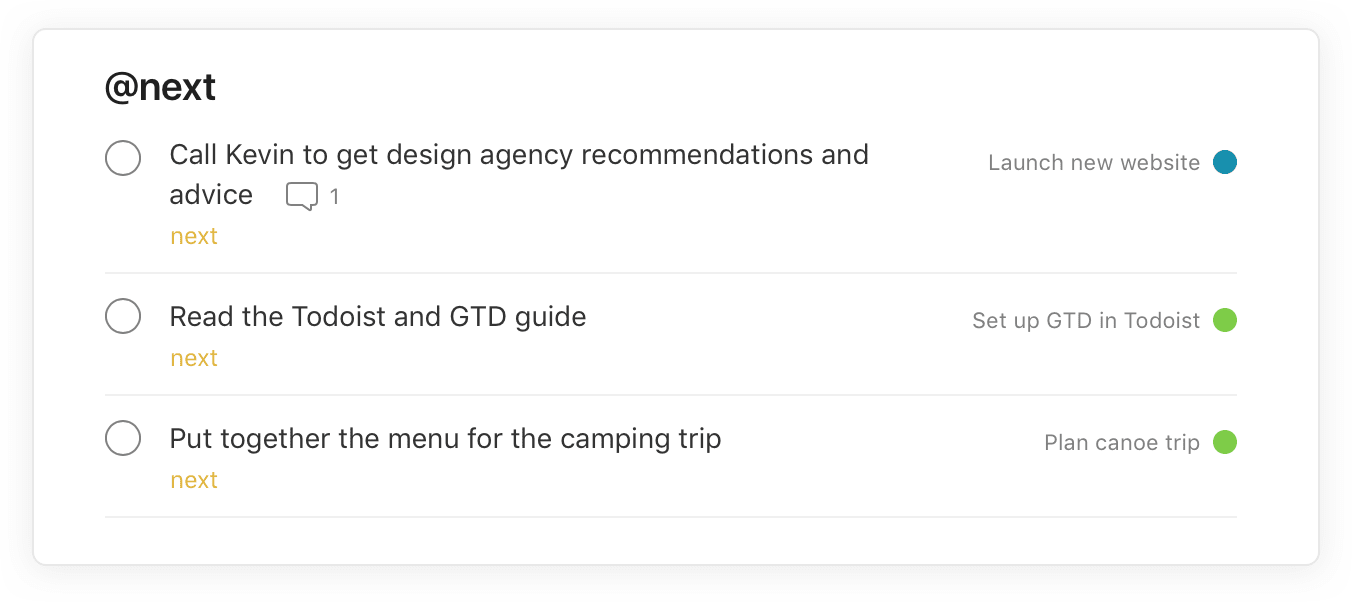Screen dimensions: 1352x602
Task: Click the @next heading title
Action: click(x=160, y=88)
